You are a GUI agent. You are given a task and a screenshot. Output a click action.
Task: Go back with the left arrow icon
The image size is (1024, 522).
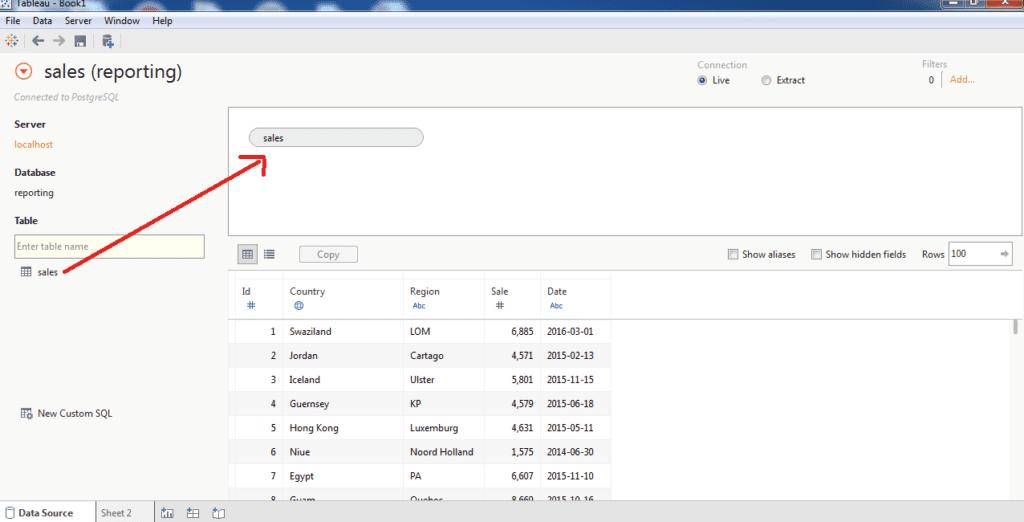point(38,41)
